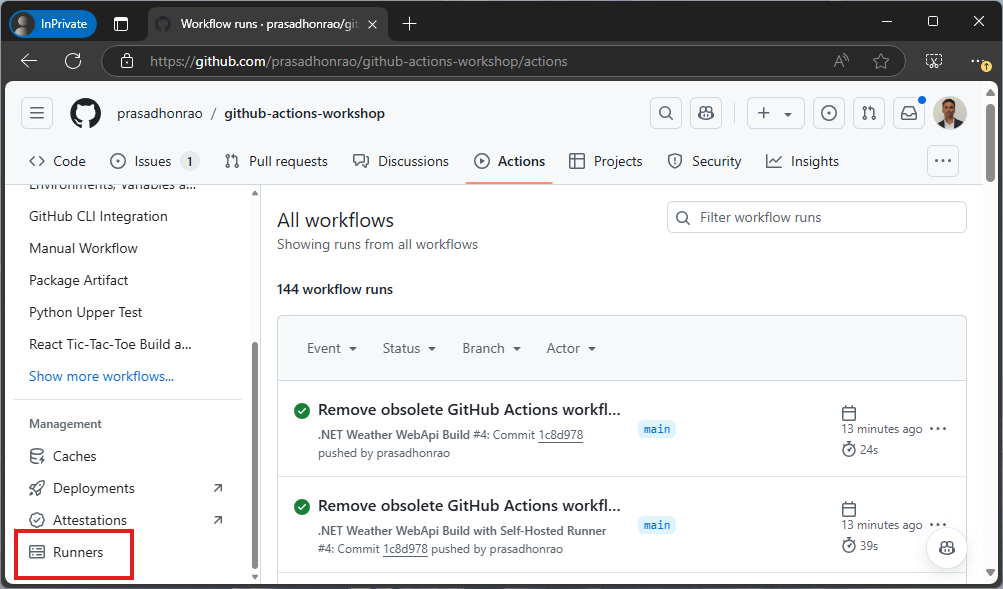Open commit 1c8d978 in Weather WebApi Build run
This screenshot has width=1003, height=589.
(561, 435)
